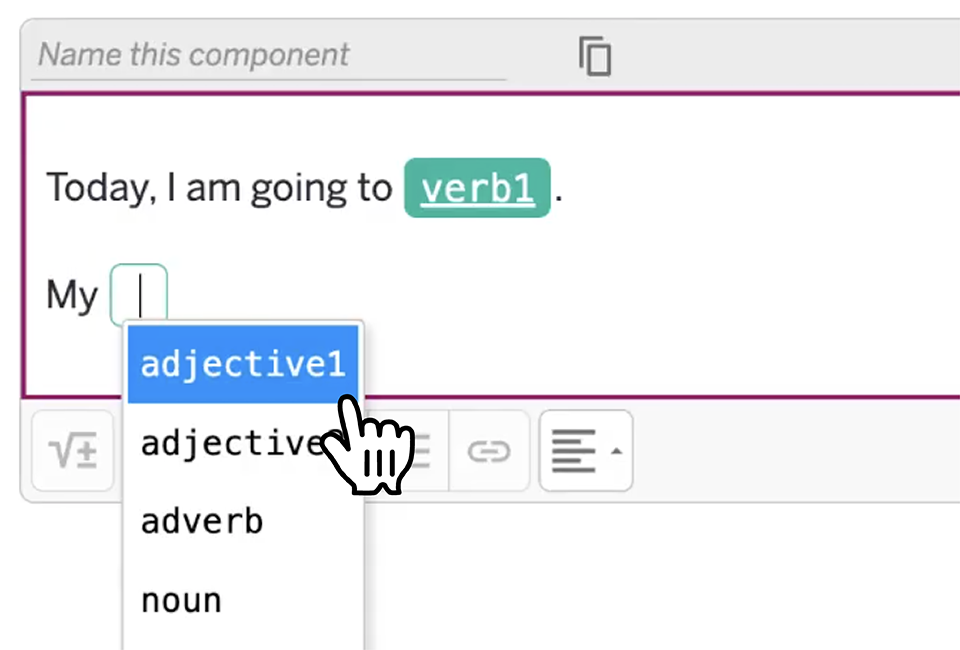Click the insert link chain icon

[488, 452]
